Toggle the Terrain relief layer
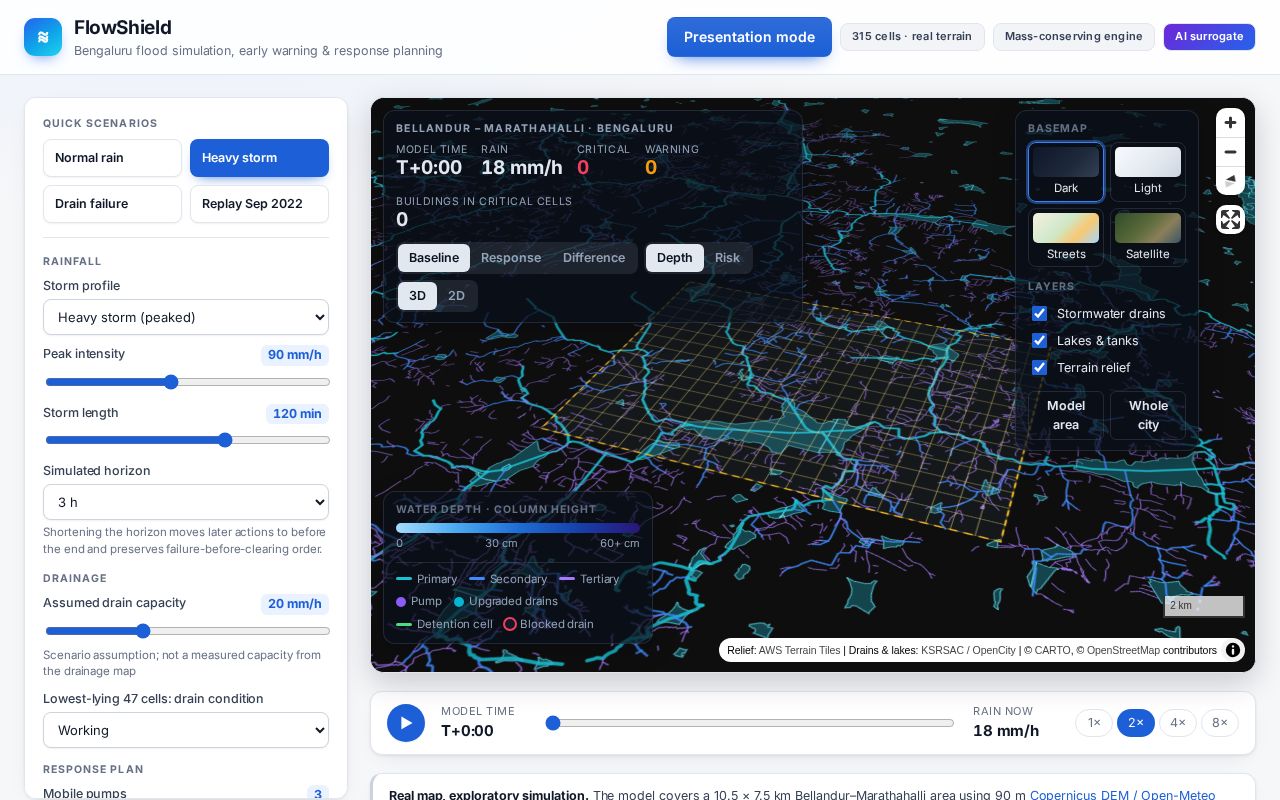 coord(1040,368)
